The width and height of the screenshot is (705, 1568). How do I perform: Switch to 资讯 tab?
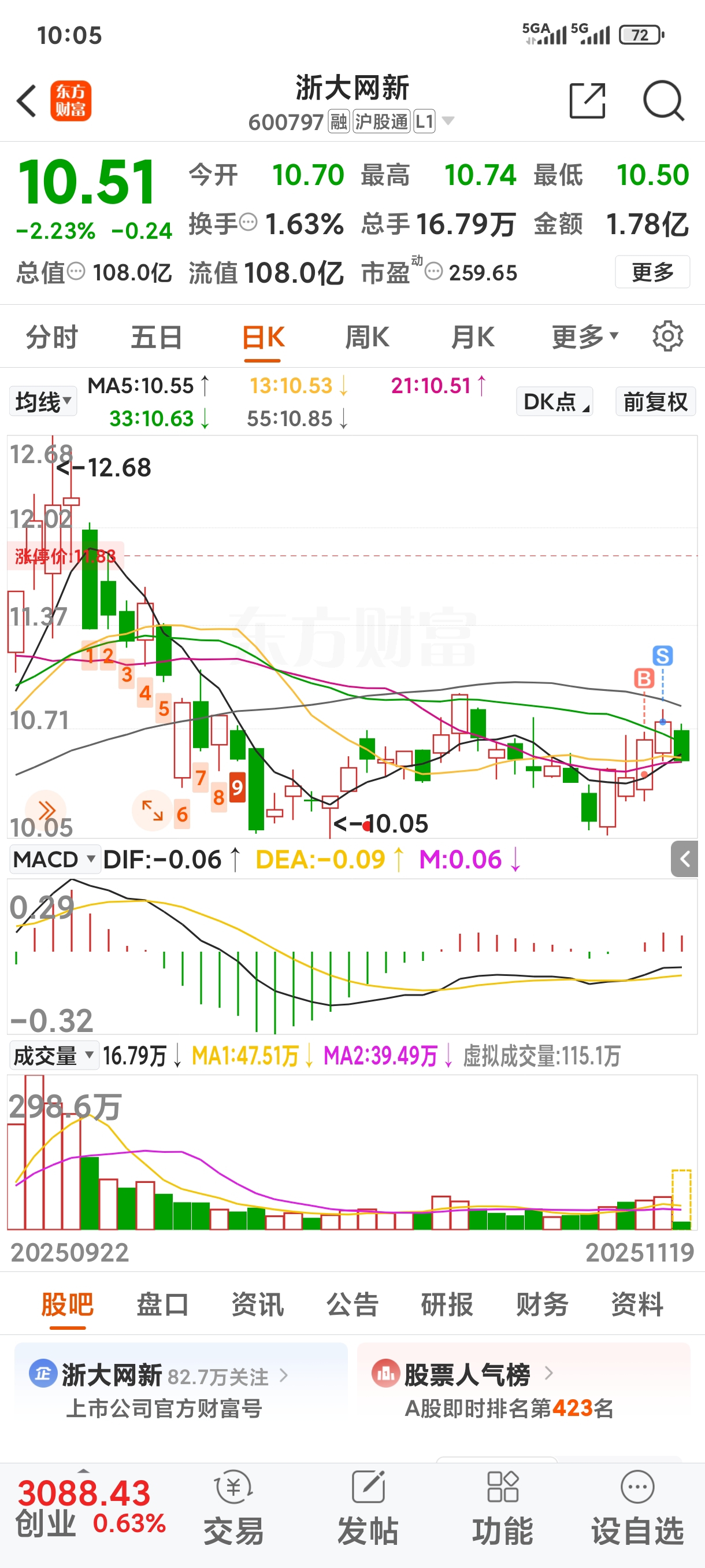point(257,1304)
